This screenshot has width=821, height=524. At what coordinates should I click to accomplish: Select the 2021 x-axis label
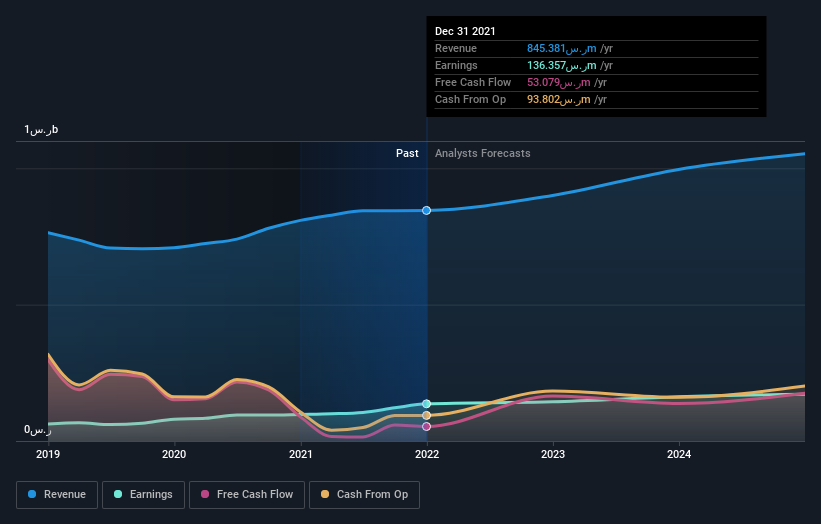(301, 454)
